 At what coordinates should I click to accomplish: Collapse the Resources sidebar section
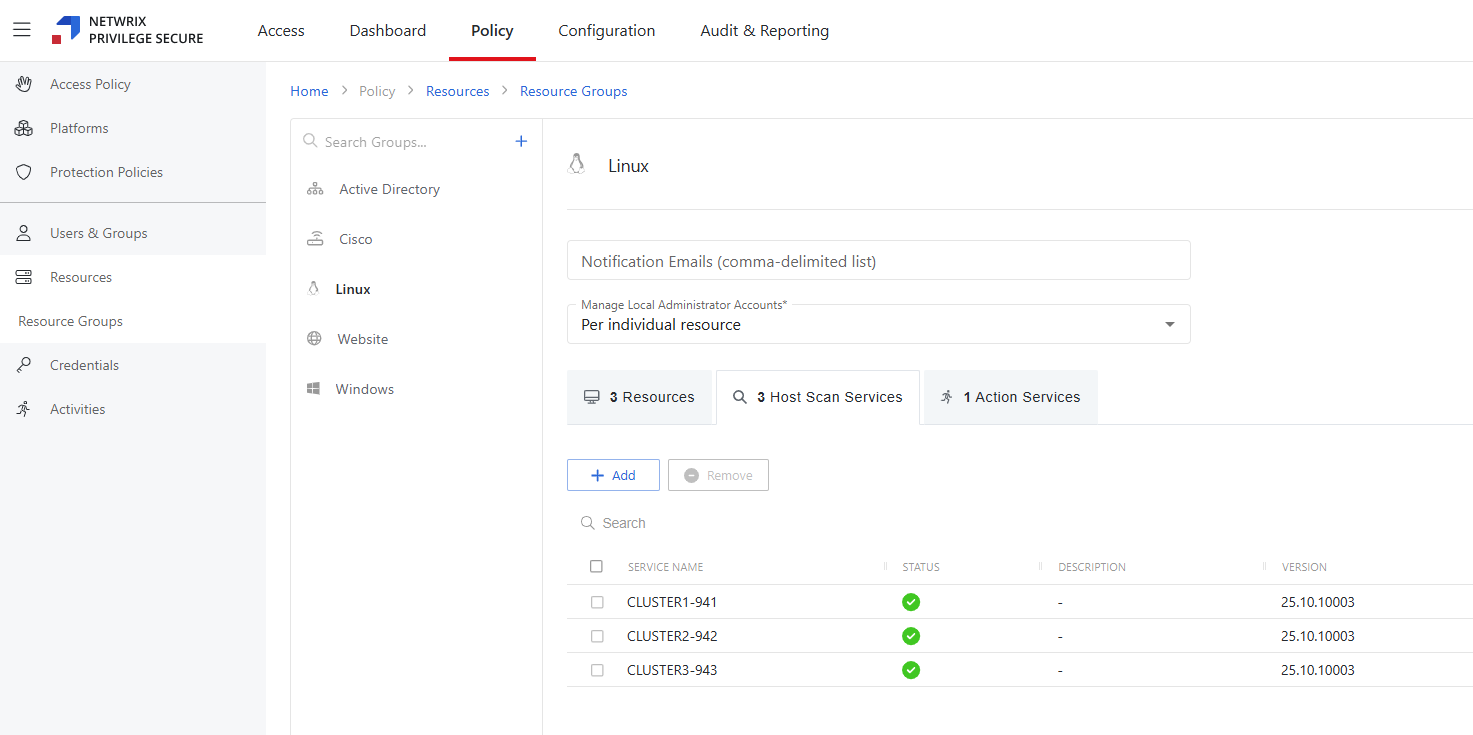pyautogui.click(x=80, y=277)
